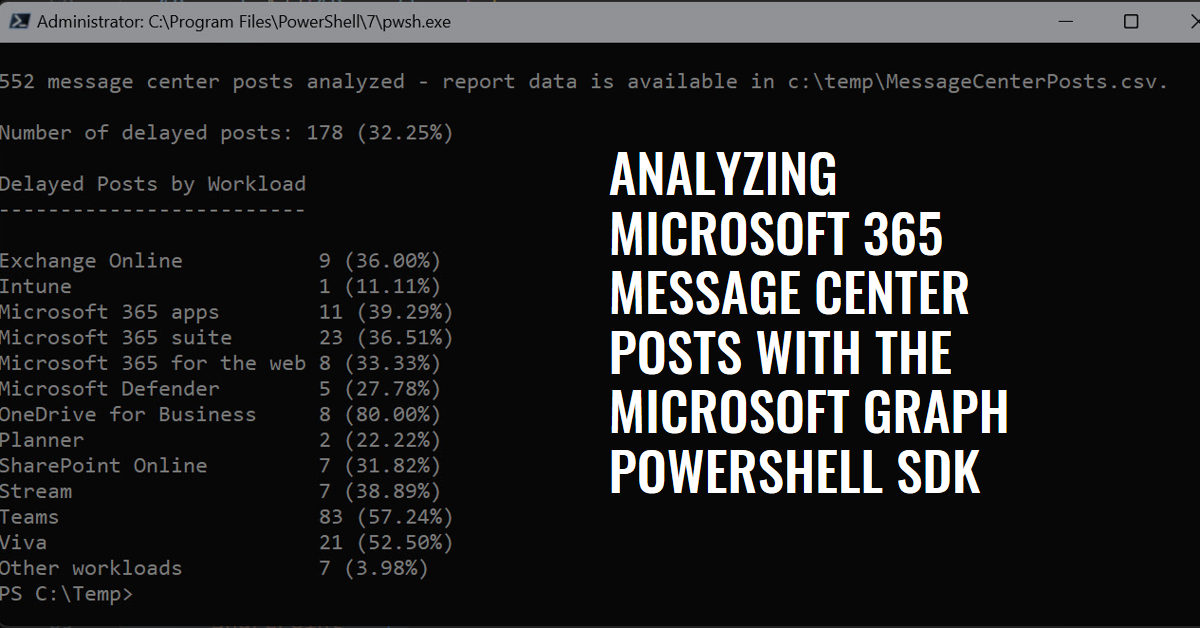Click the Exchange Online row
The width and height of the screenshot is (1200, 628).
coord(220,261)
